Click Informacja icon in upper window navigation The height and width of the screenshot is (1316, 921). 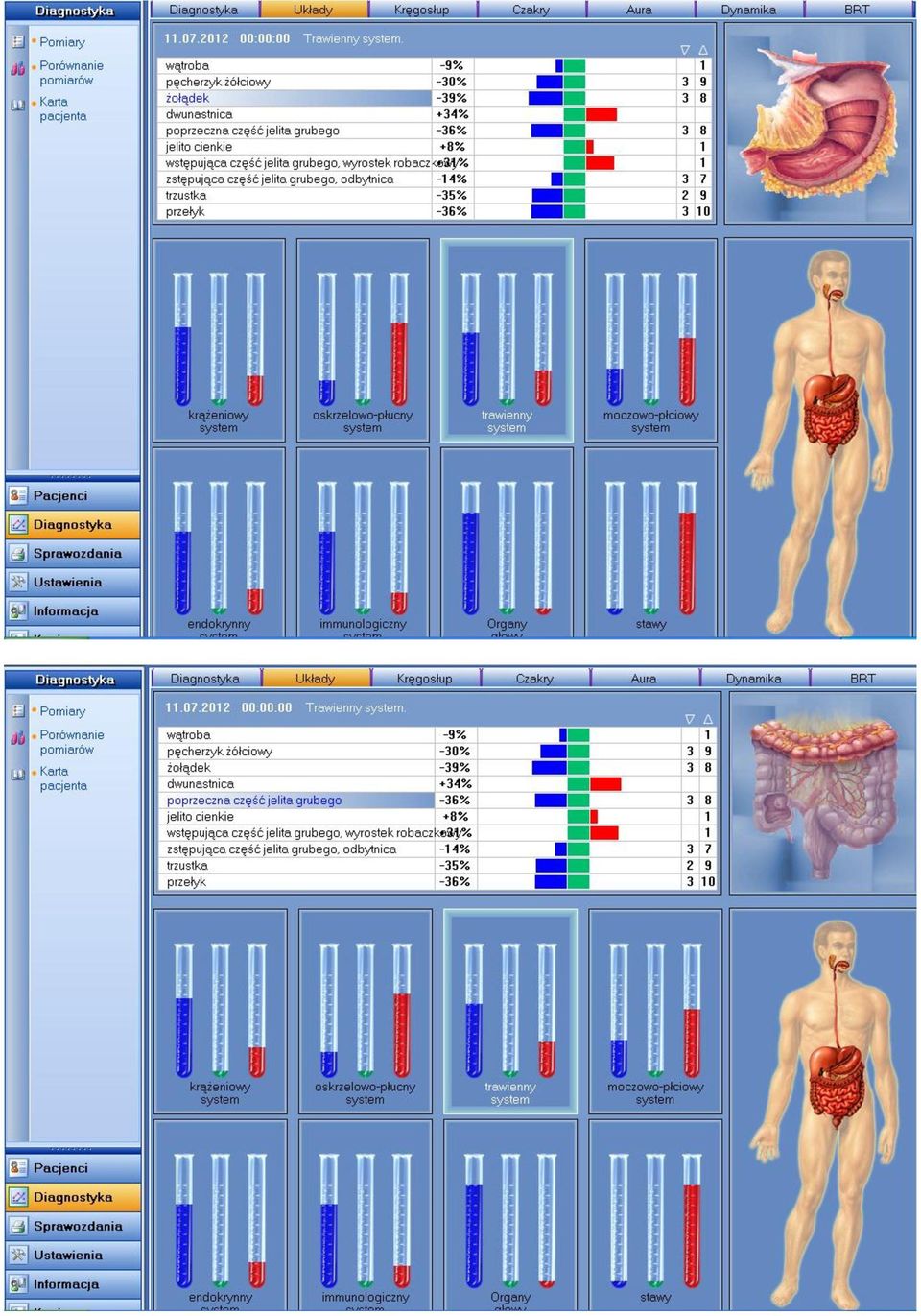tap(18, 610)
